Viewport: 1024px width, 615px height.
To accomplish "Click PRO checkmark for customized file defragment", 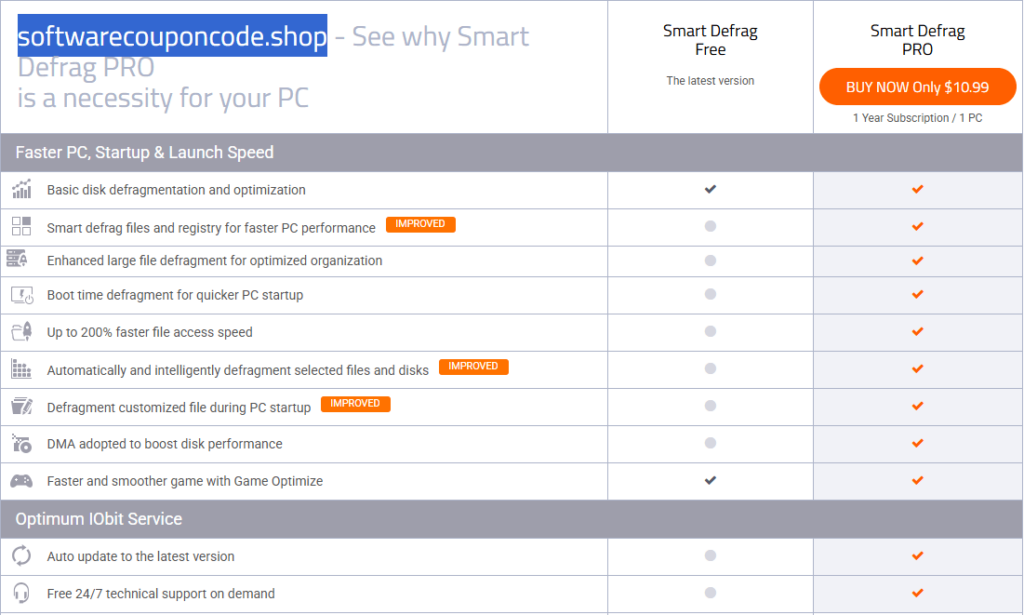I will tap(918, 406).
